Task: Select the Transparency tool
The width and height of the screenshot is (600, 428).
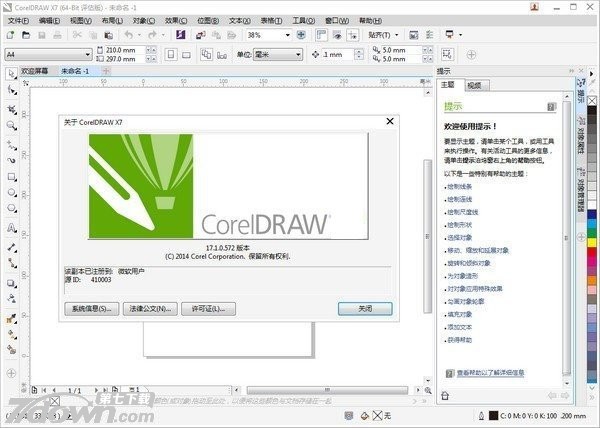Action: coord(11,299)
